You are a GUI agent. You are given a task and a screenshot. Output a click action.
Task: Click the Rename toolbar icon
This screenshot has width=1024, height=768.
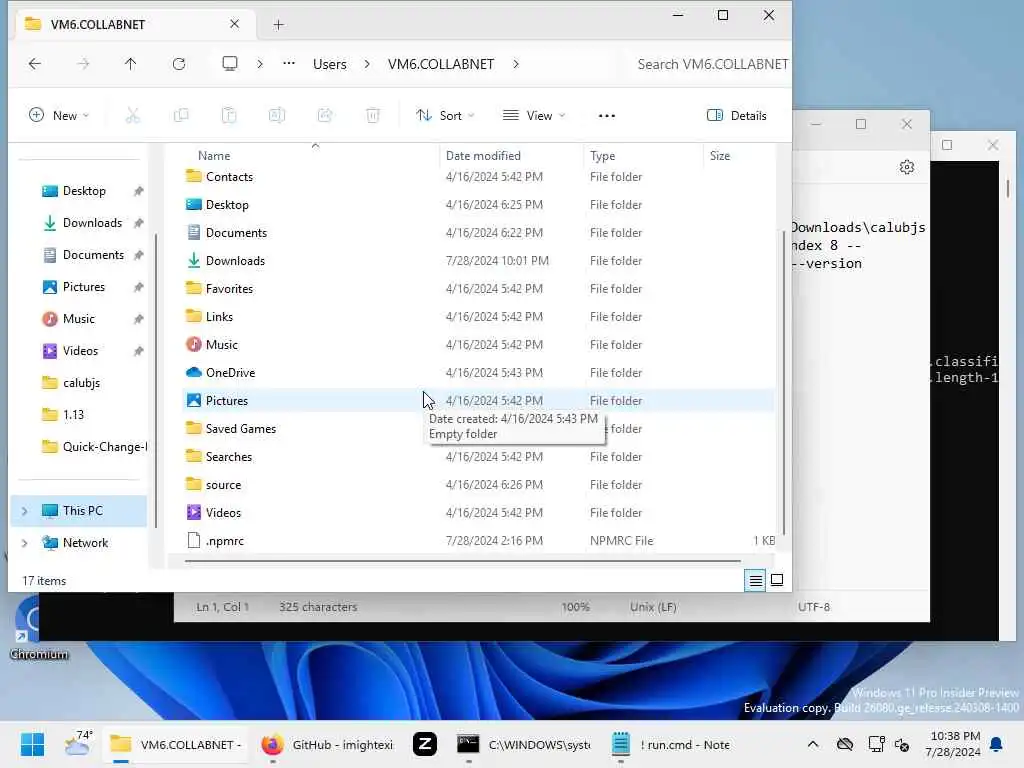coord(277,116)
